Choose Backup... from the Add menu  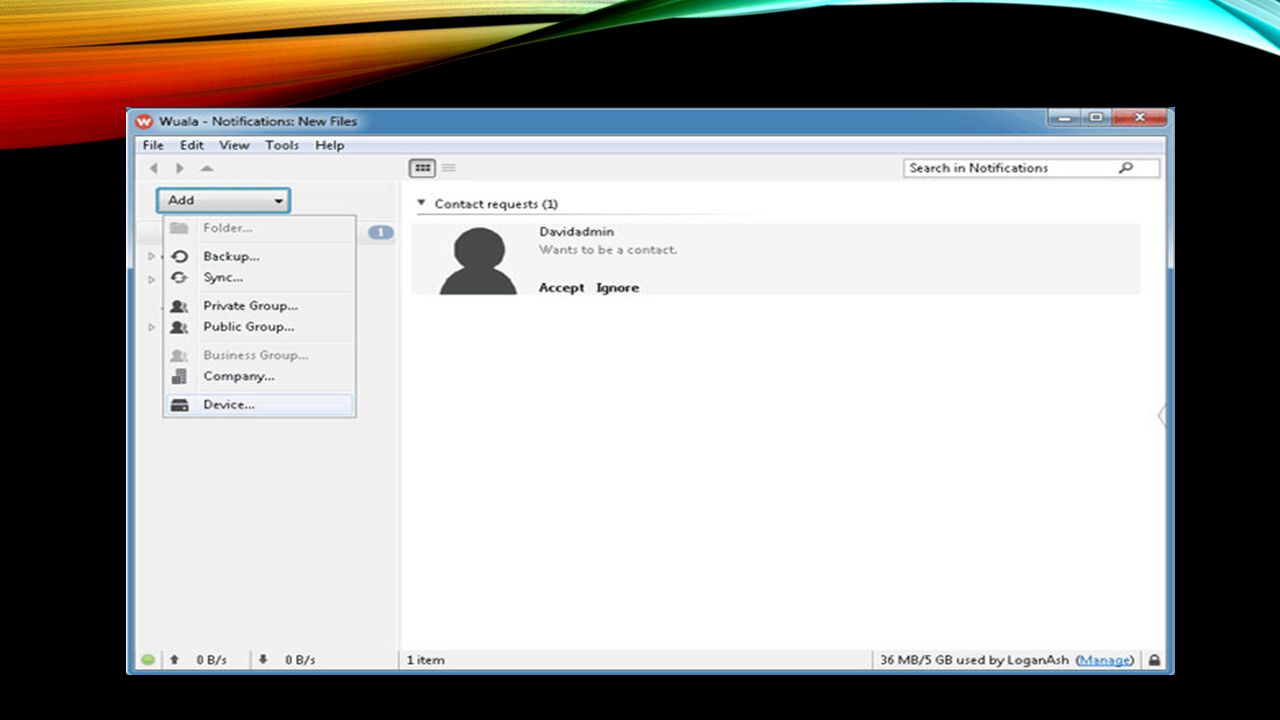click(x=259, y=257)
